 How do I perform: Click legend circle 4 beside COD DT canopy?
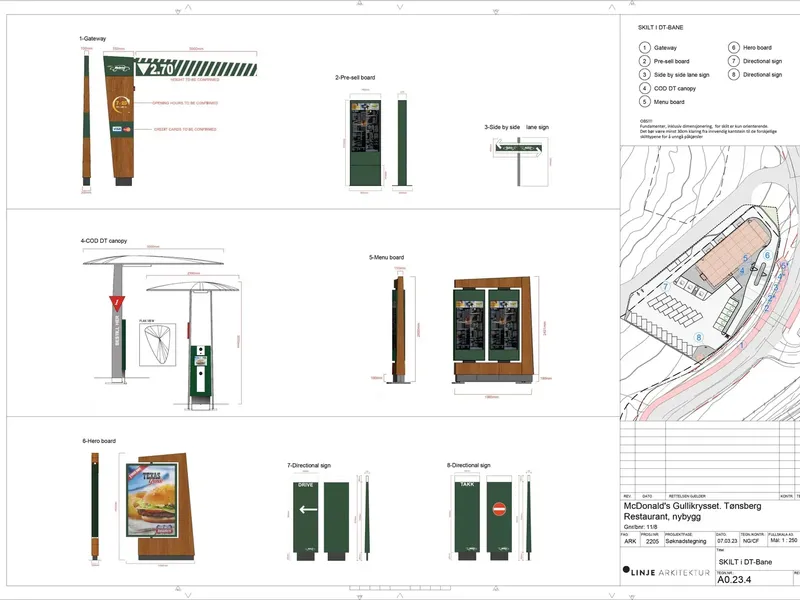(644, 88)
